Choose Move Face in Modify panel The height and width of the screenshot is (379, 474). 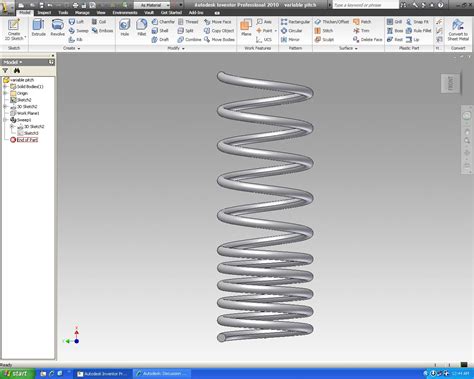[218, 22]
